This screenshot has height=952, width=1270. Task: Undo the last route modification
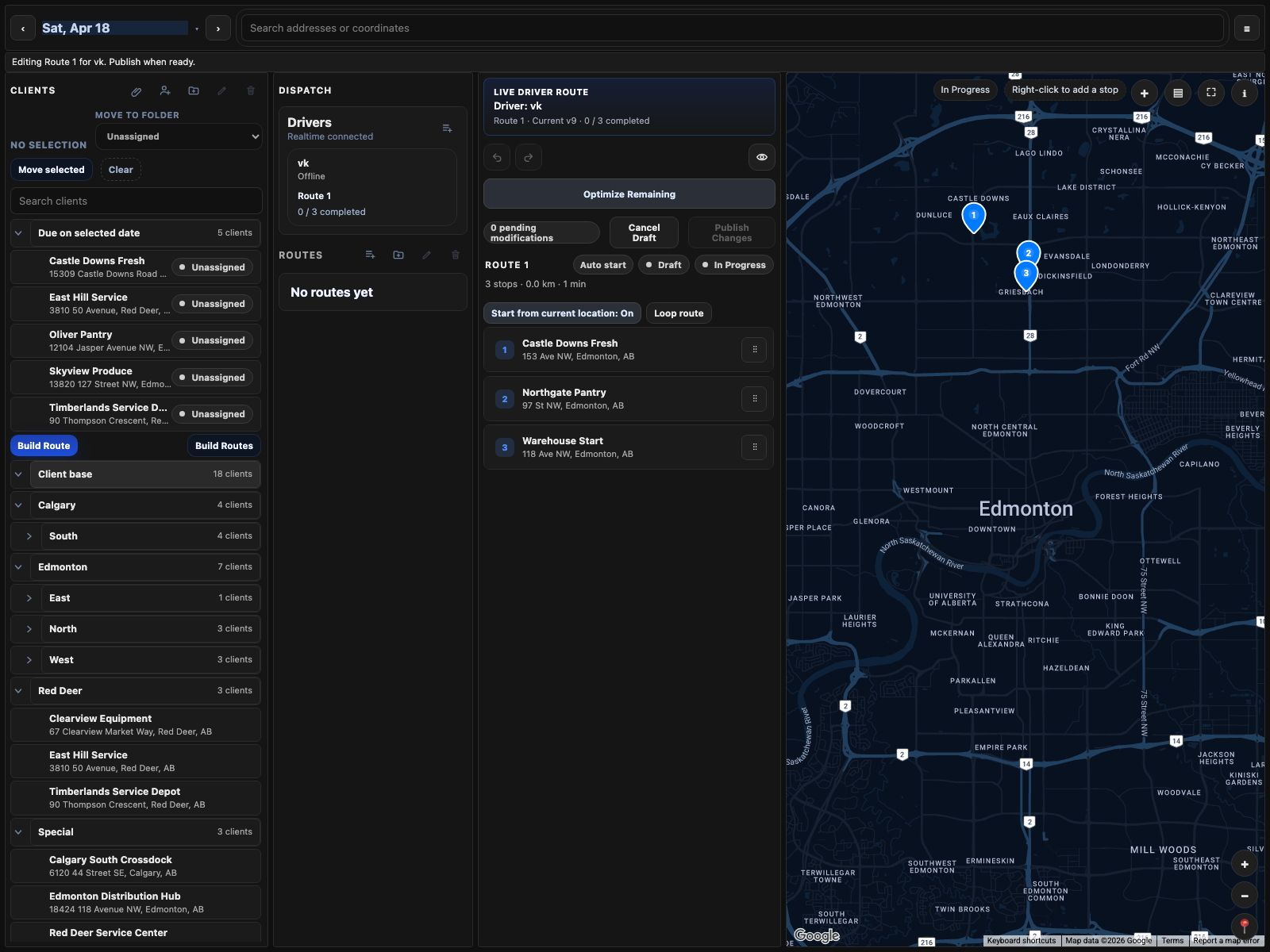coord(497,157)
